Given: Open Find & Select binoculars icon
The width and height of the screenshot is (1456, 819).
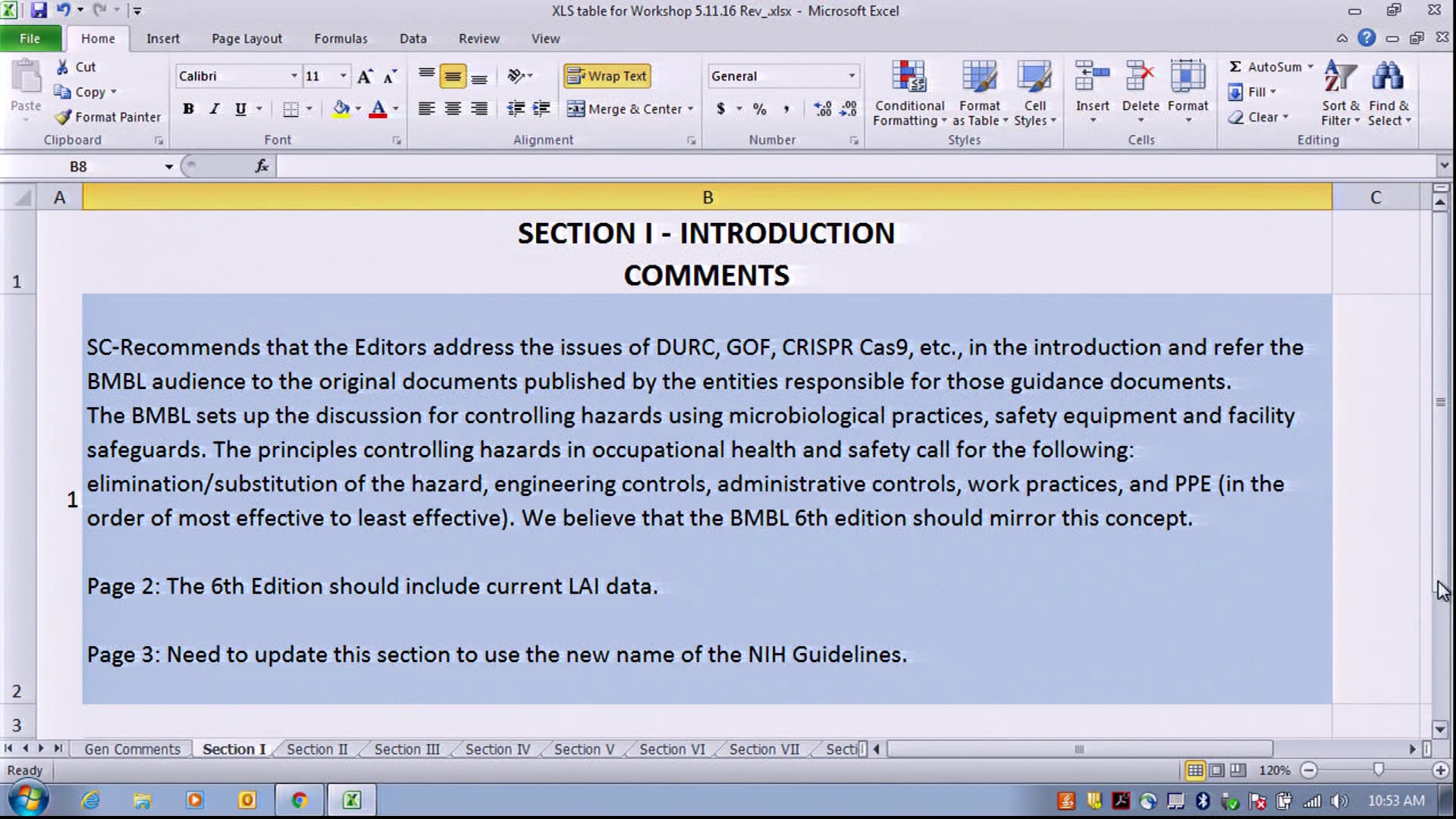Looking at the screenshot, I should pyautogui.click(x=1389, y=77).
